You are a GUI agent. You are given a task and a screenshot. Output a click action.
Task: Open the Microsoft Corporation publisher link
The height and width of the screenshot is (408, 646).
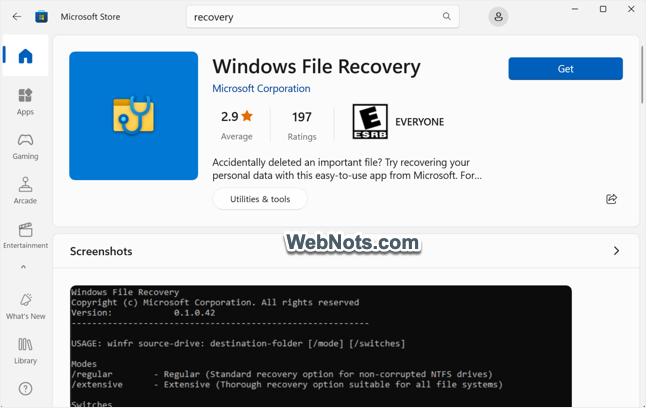[261, 89]
